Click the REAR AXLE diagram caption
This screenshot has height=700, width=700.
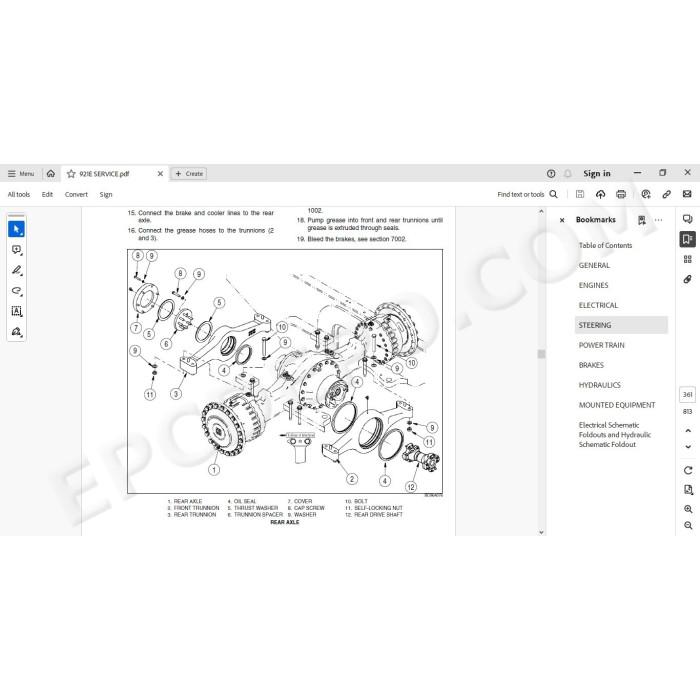click(285, 522)
